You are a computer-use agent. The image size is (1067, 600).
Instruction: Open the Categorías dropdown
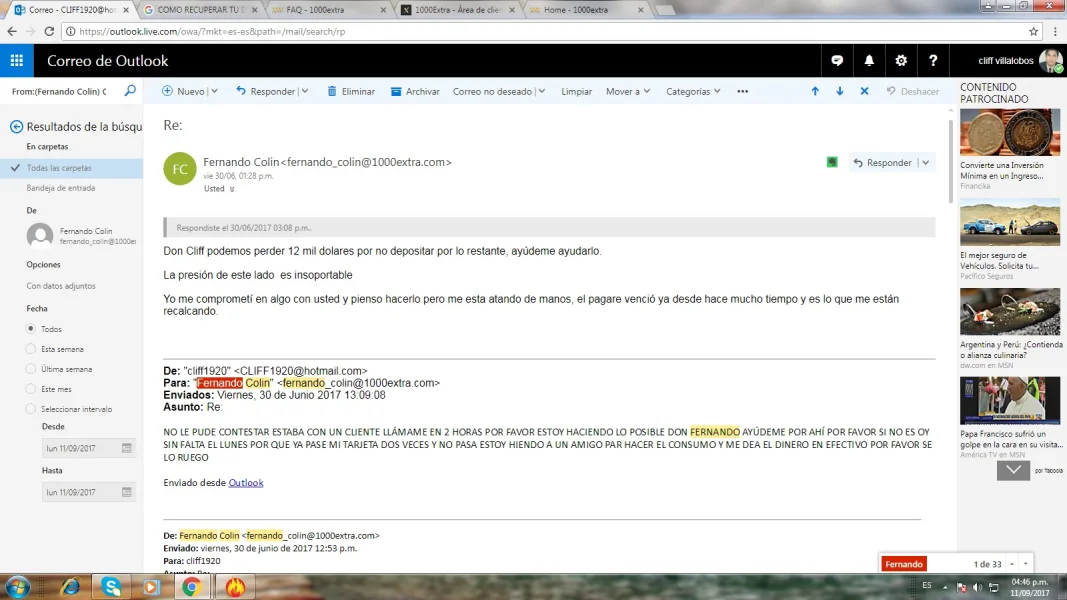693,91
